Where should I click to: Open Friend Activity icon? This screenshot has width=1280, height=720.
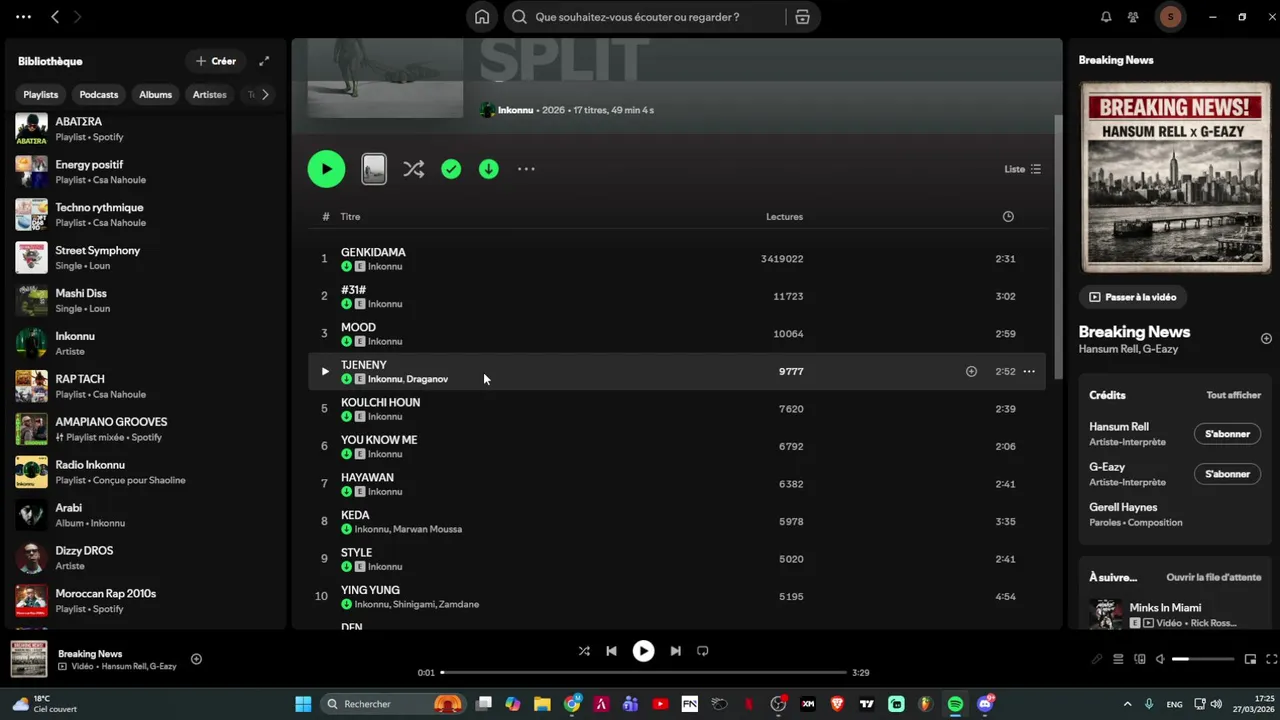point(1133,17)
